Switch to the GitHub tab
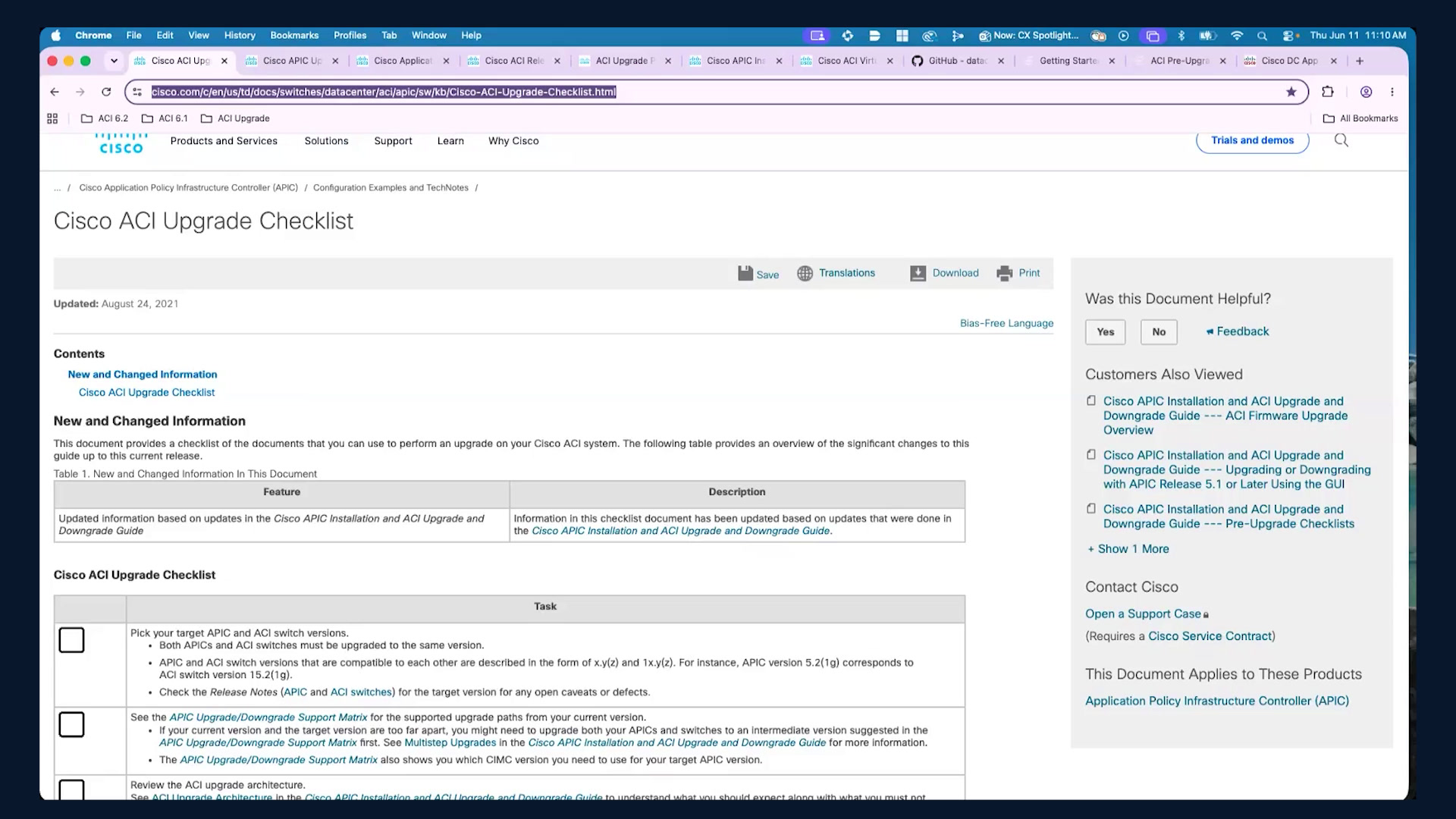Image resolution: width=1456 pixels, height=819 pixels. coord(957,61)
